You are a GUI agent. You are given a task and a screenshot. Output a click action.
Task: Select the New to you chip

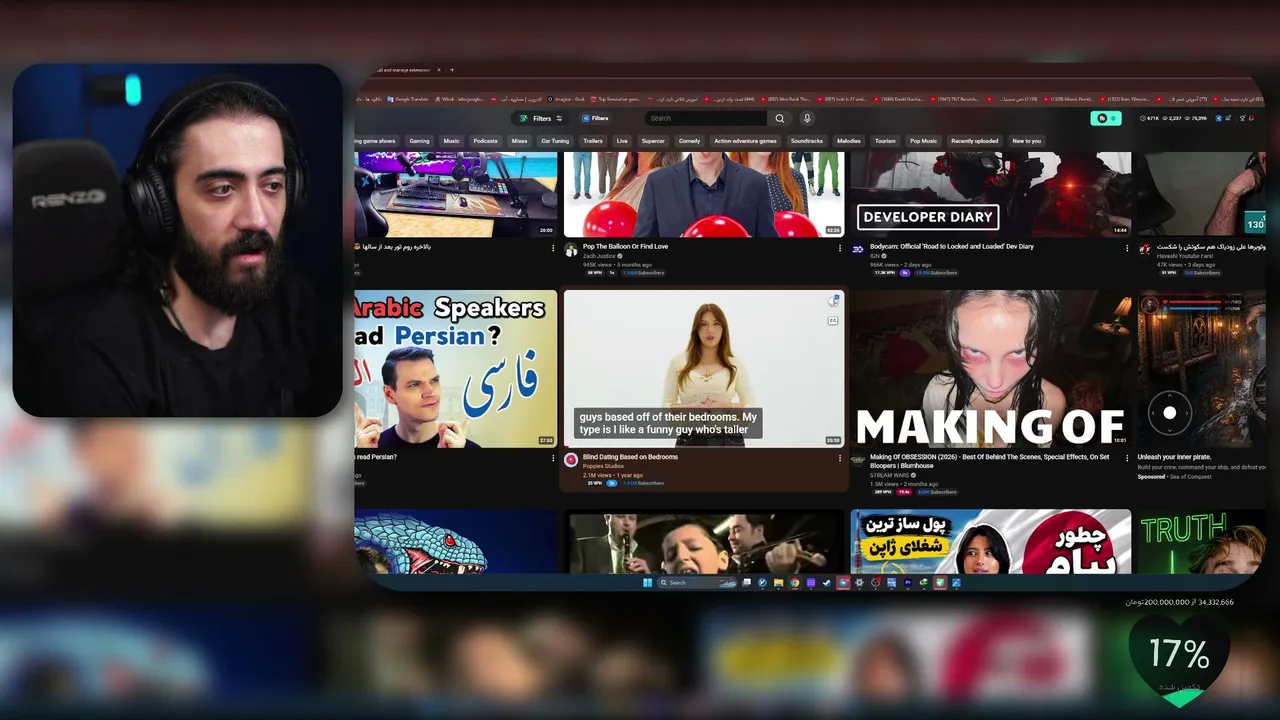pyautogui.click(x=1026, y=141)
